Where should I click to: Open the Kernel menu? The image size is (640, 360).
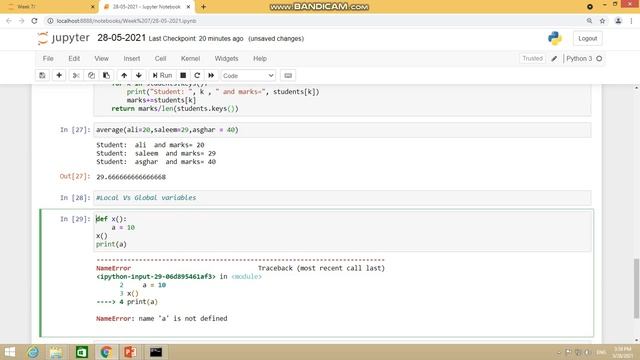tap(190, 59)
